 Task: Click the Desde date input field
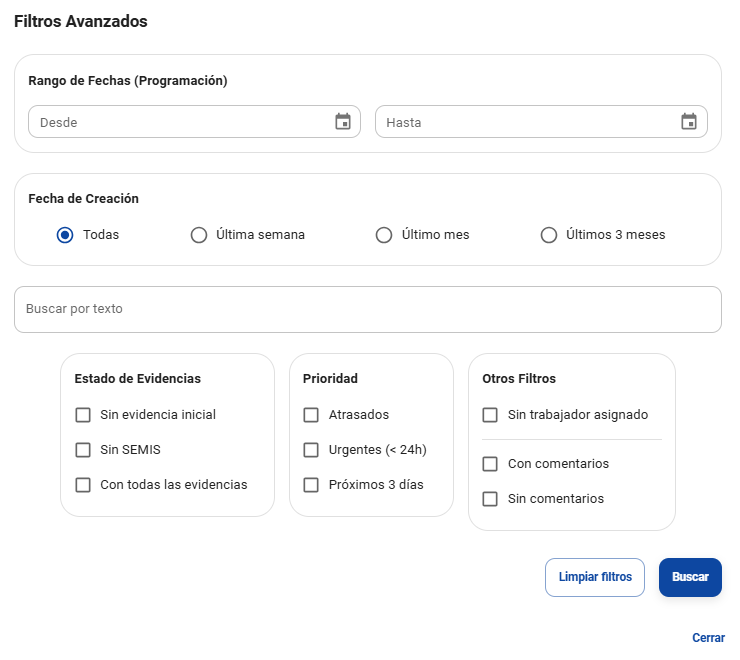tap(180, 122)
